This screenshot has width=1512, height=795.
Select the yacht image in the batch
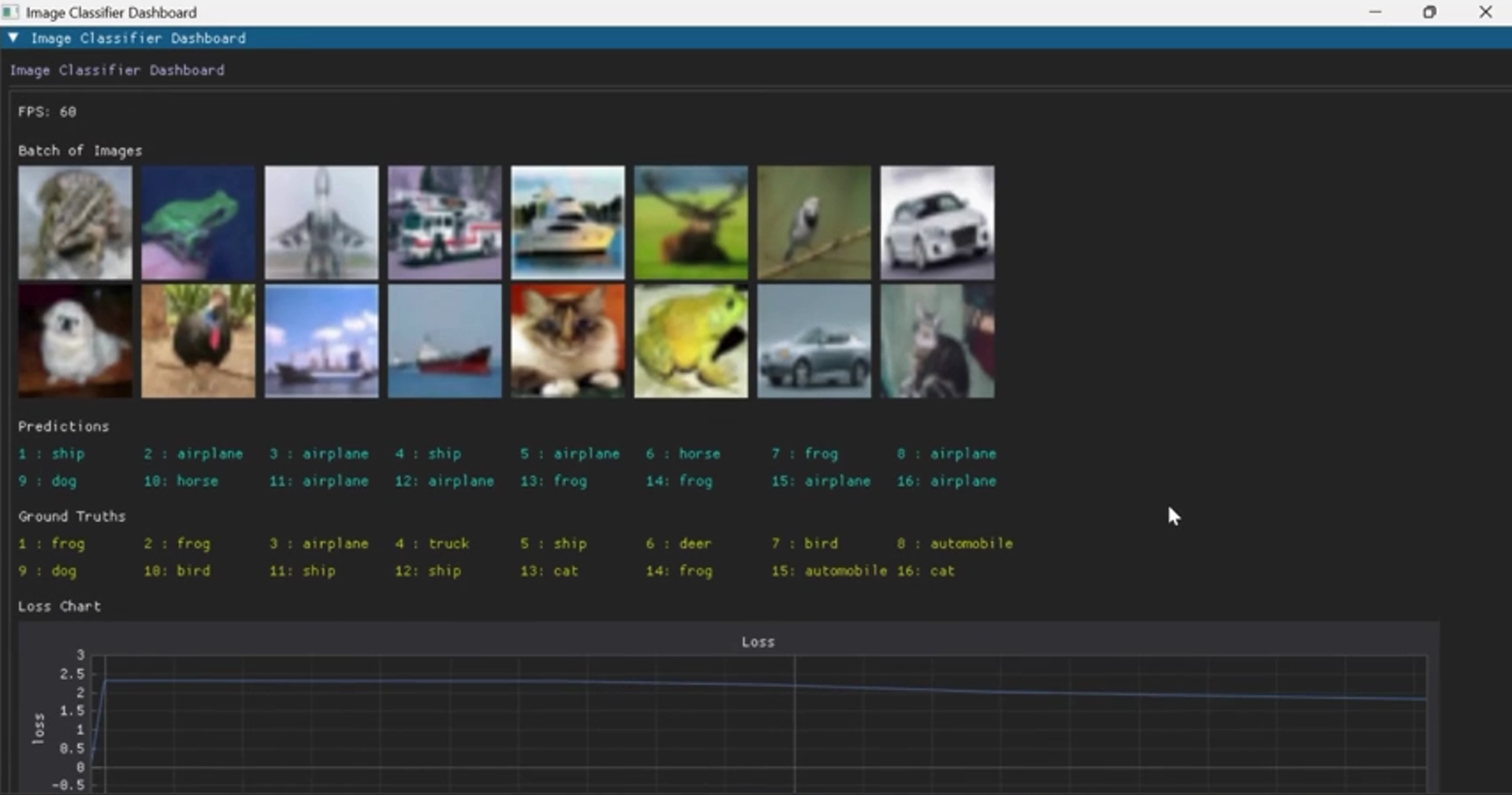(567, 222)
